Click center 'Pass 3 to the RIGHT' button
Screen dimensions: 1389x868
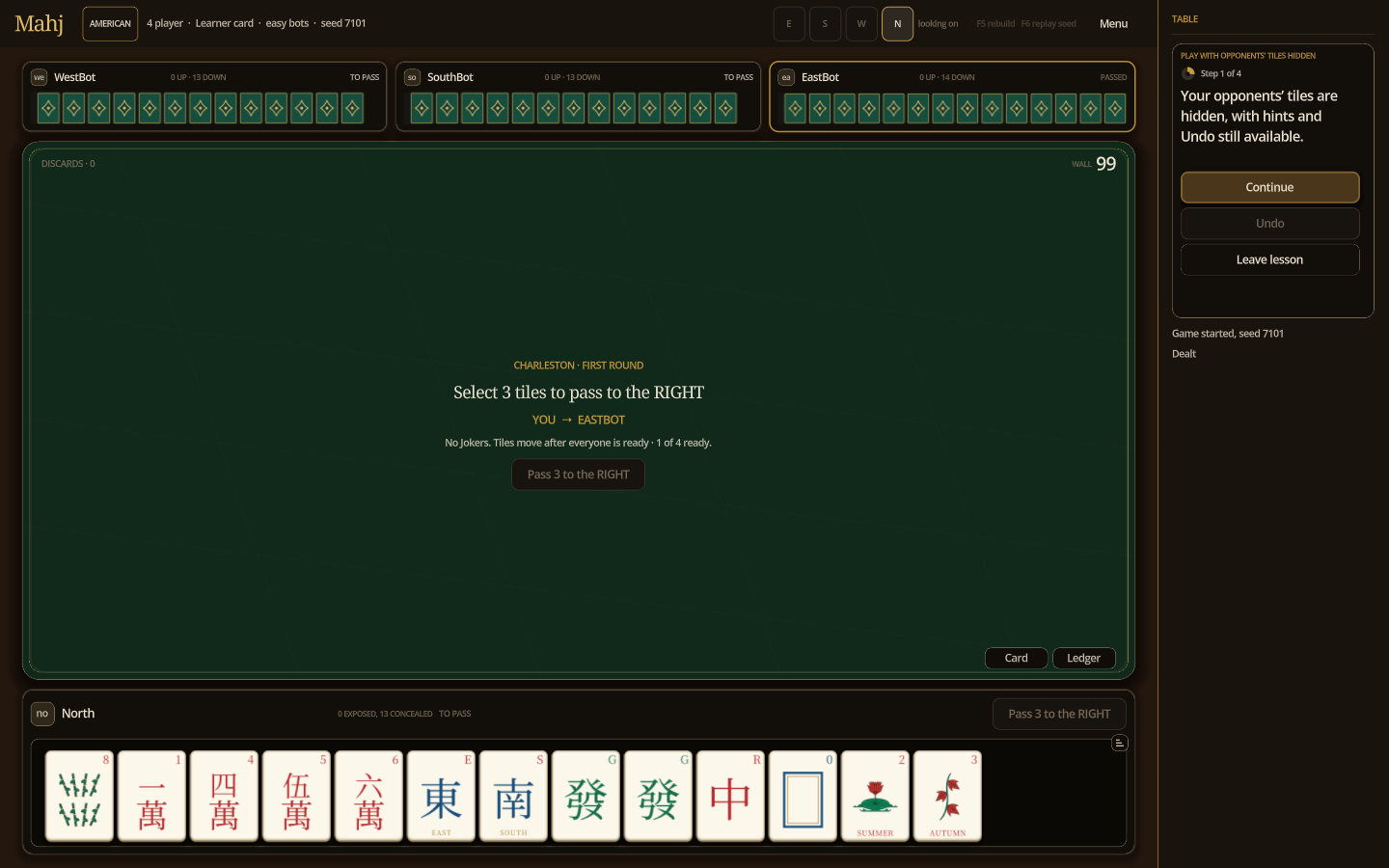coord(578,475)
